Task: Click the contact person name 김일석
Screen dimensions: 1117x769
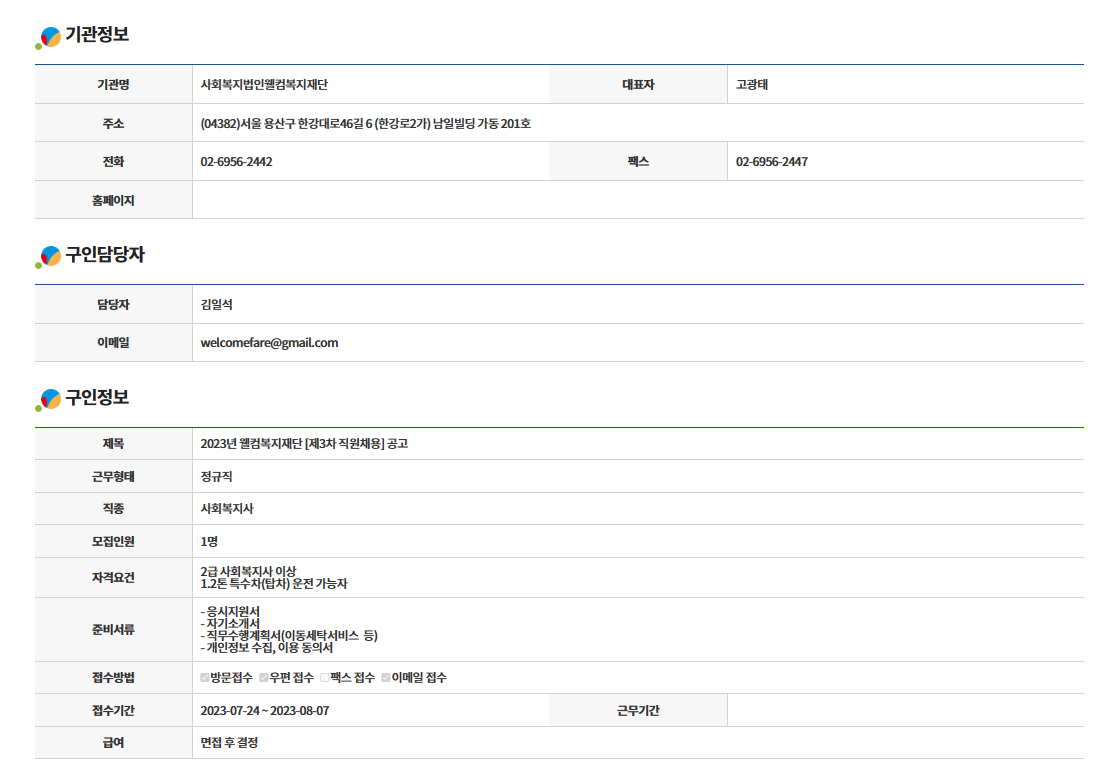Action: coord(216,305)
